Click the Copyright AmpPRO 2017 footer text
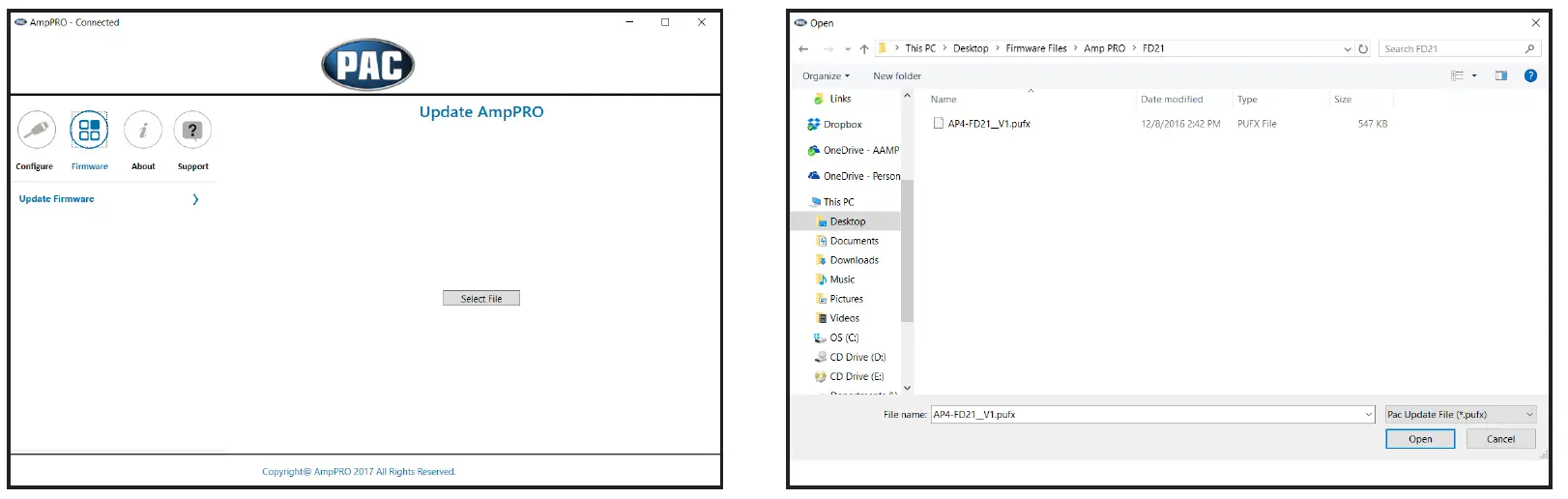The image size is (1568, 499). 359,472
